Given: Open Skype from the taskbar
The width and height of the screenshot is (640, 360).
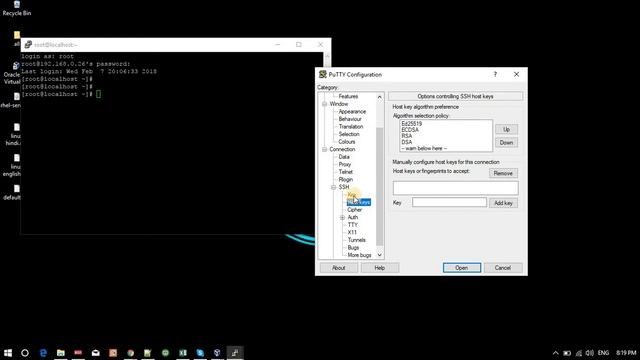Looking at the screenshot, I should click(200, 353).
